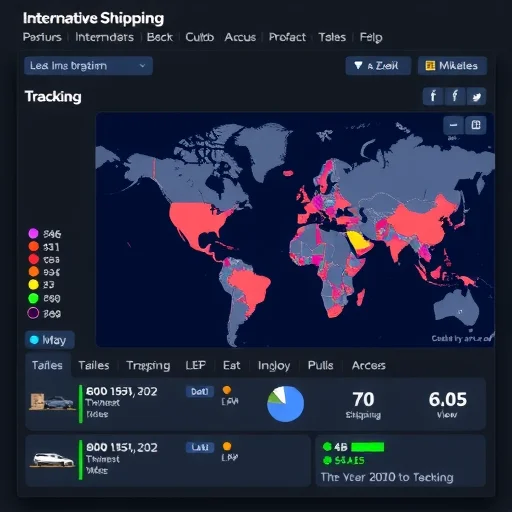Switch to the Eat tab
Viewport: 512px width, 512px height.
pos(231,365)
